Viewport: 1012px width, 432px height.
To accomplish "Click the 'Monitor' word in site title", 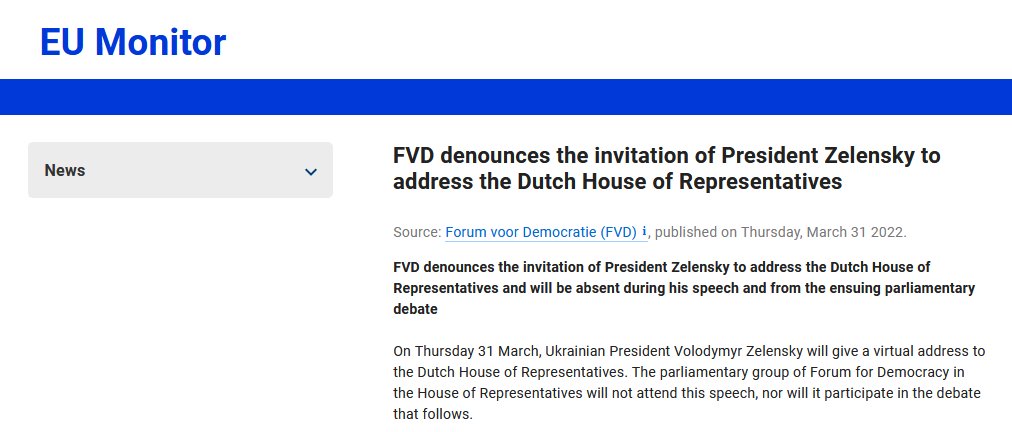I will point(161,42).
